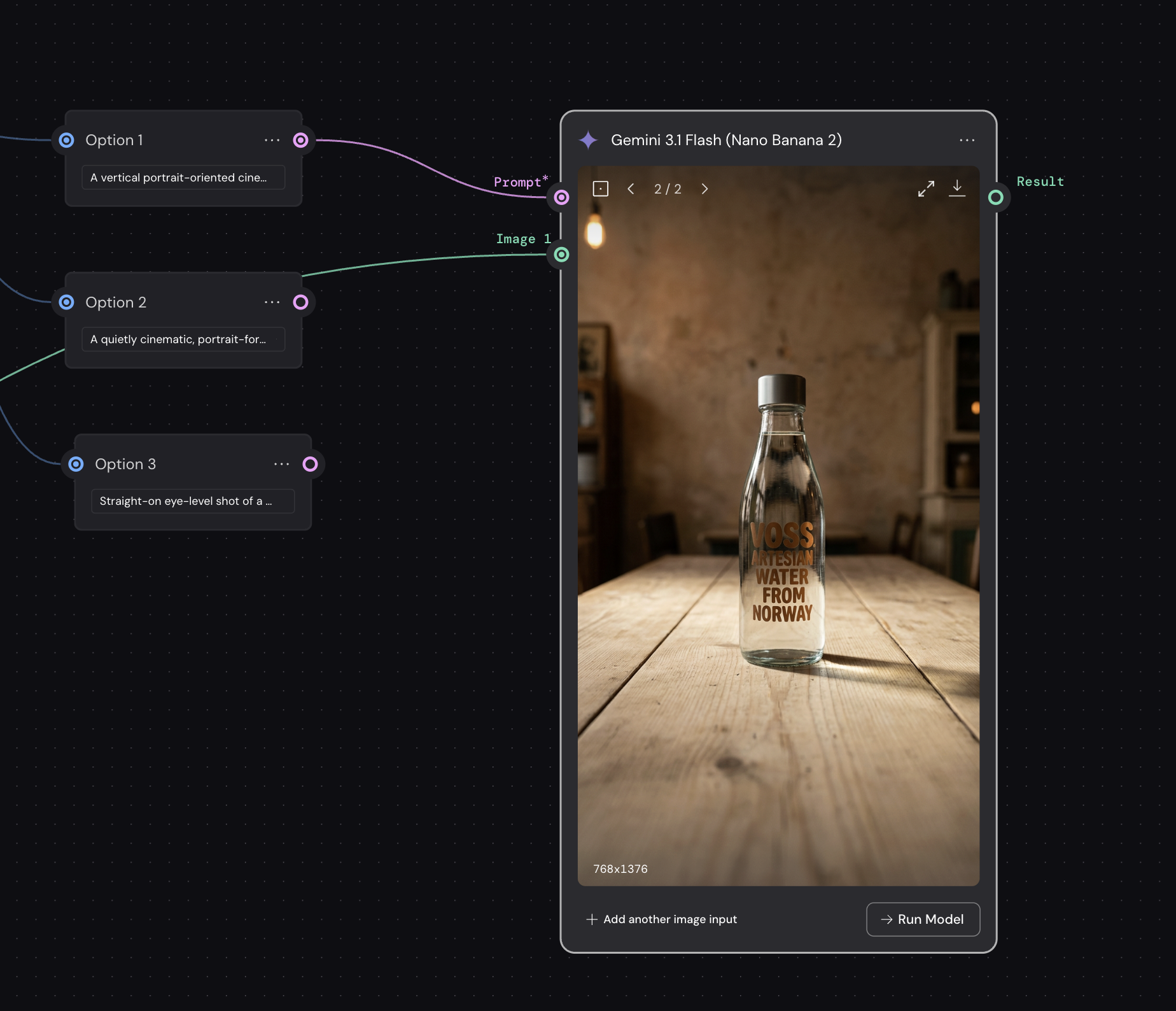
Task: Click the 768x1376 resolution label
Action: click(620, 869)
